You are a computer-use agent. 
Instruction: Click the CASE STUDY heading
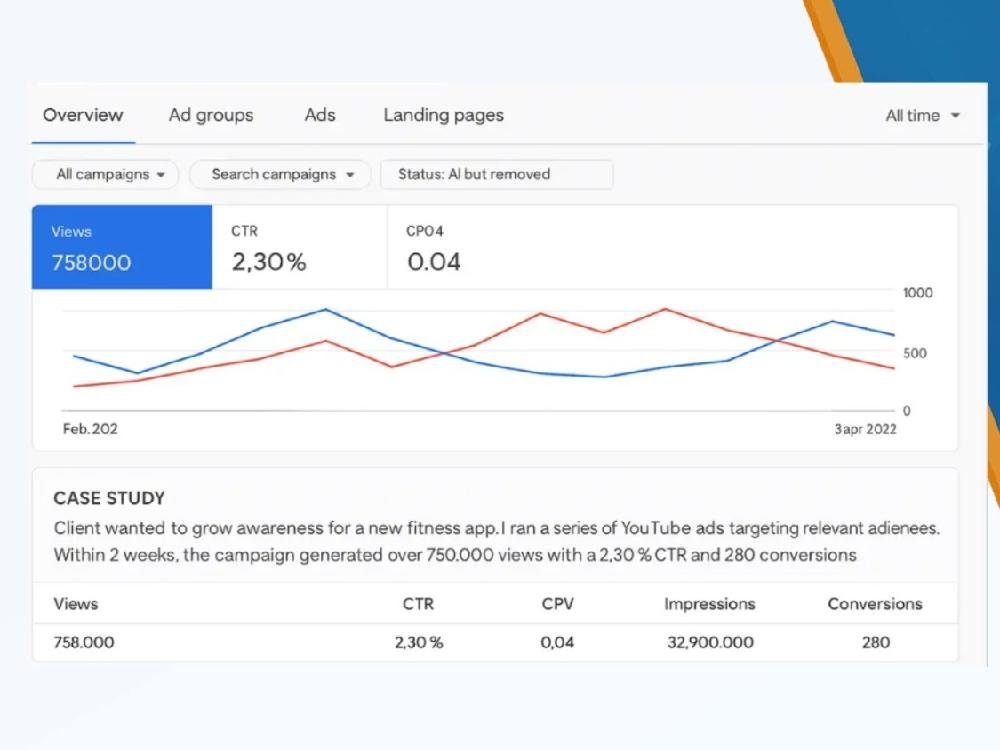[109, 498]
